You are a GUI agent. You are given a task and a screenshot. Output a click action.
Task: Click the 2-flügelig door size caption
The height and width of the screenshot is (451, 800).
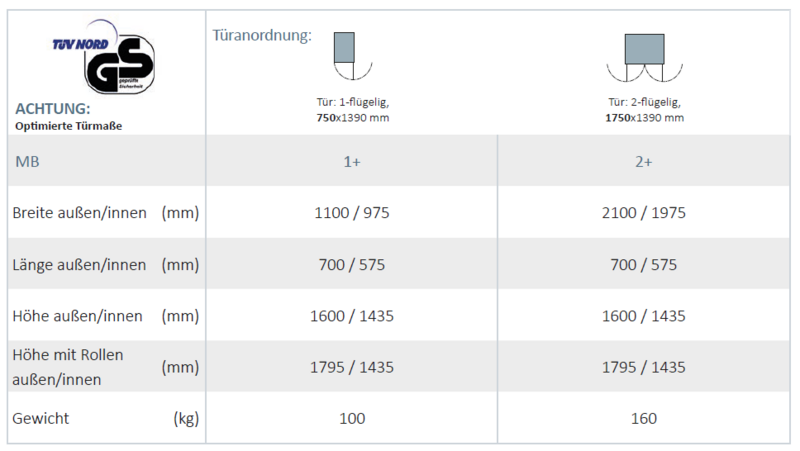tap(645, 110)
